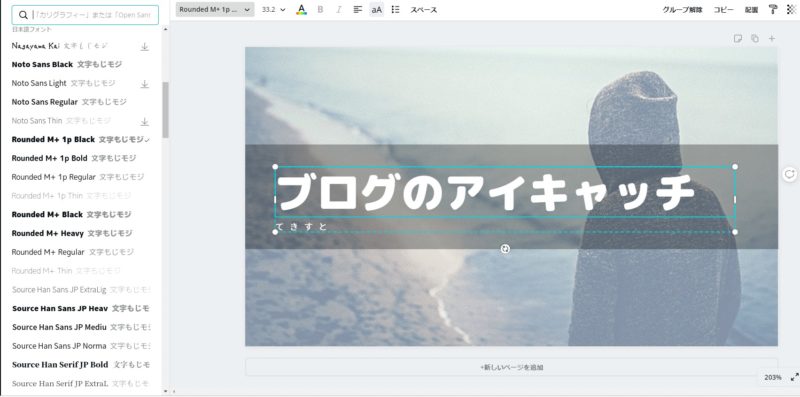
Task: Add a new page with plus icon
Action: coord(772,39)
